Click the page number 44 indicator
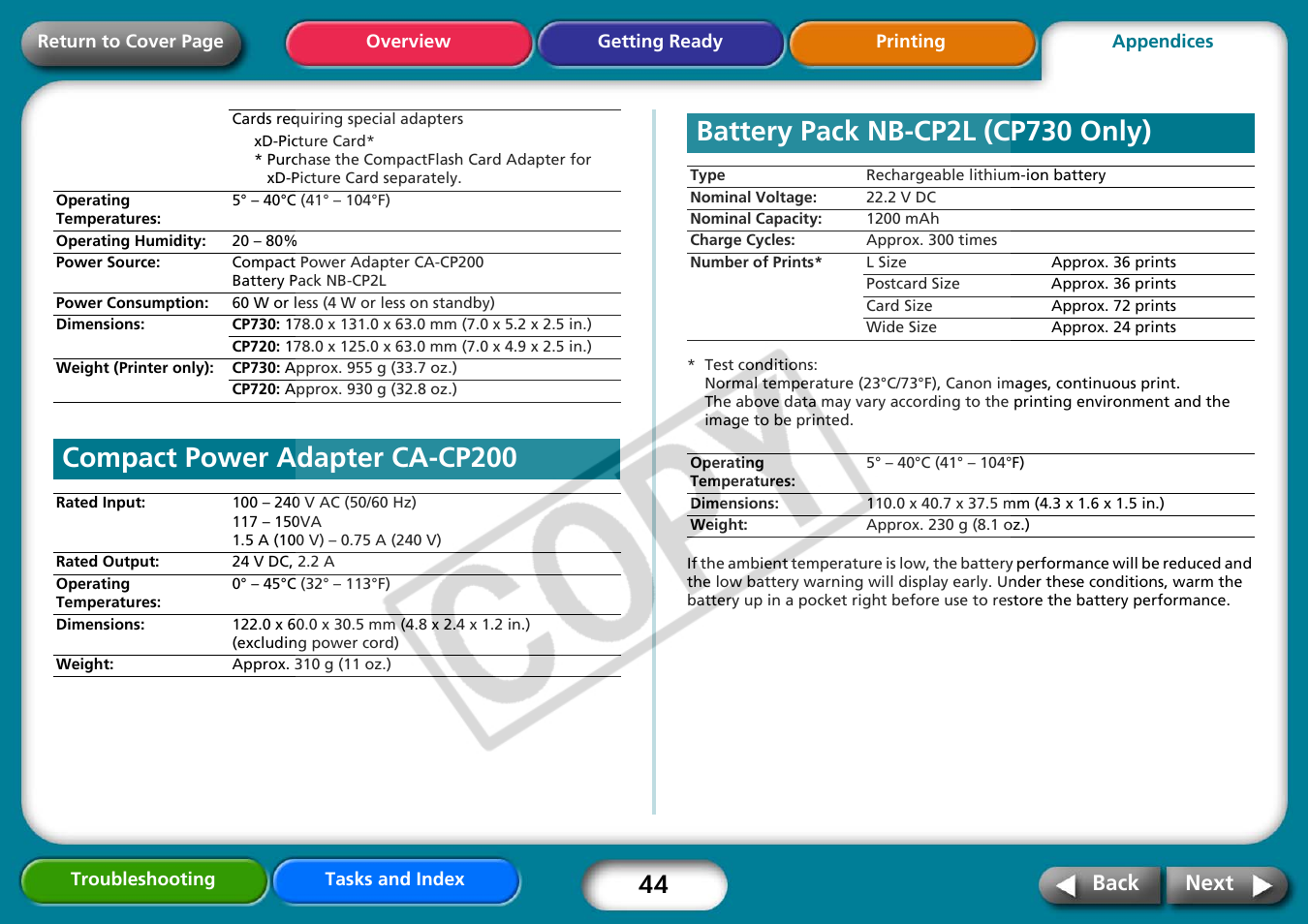The image size is (1309, 924). pos(654,884)
